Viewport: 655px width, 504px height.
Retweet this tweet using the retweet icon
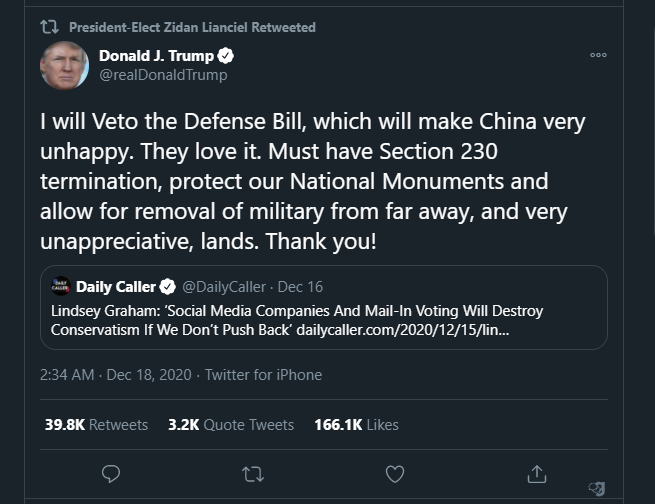pyautogui.click(x=253, y=472)
